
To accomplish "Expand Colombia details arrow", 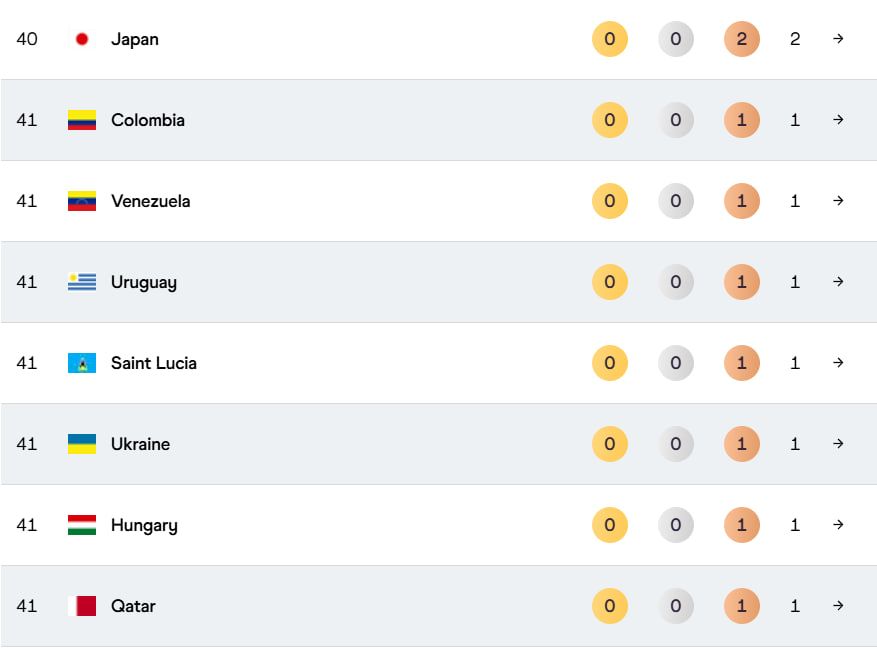I will [x=838, y=120].
